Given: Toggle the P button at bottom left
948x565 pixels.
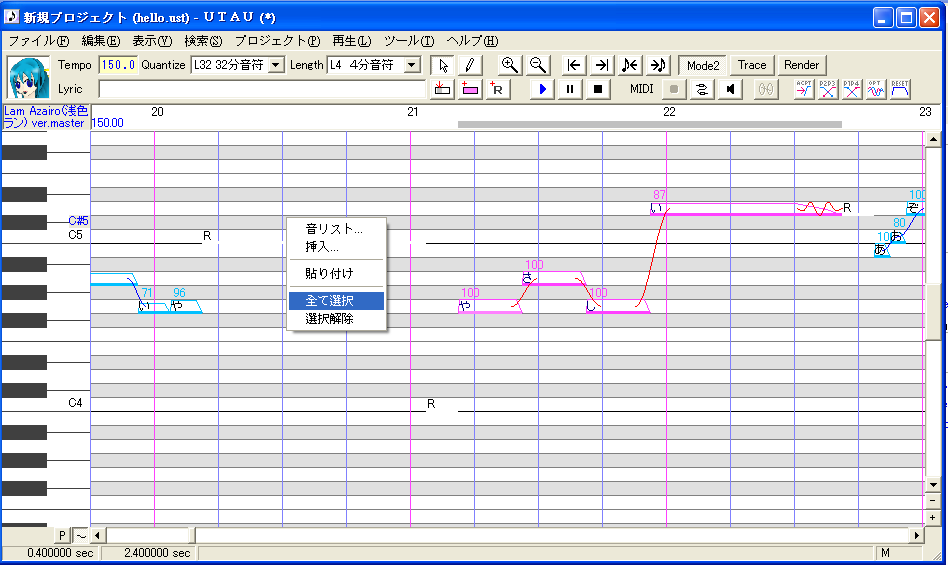Looking at the screenshot, I should click(62, 535).
